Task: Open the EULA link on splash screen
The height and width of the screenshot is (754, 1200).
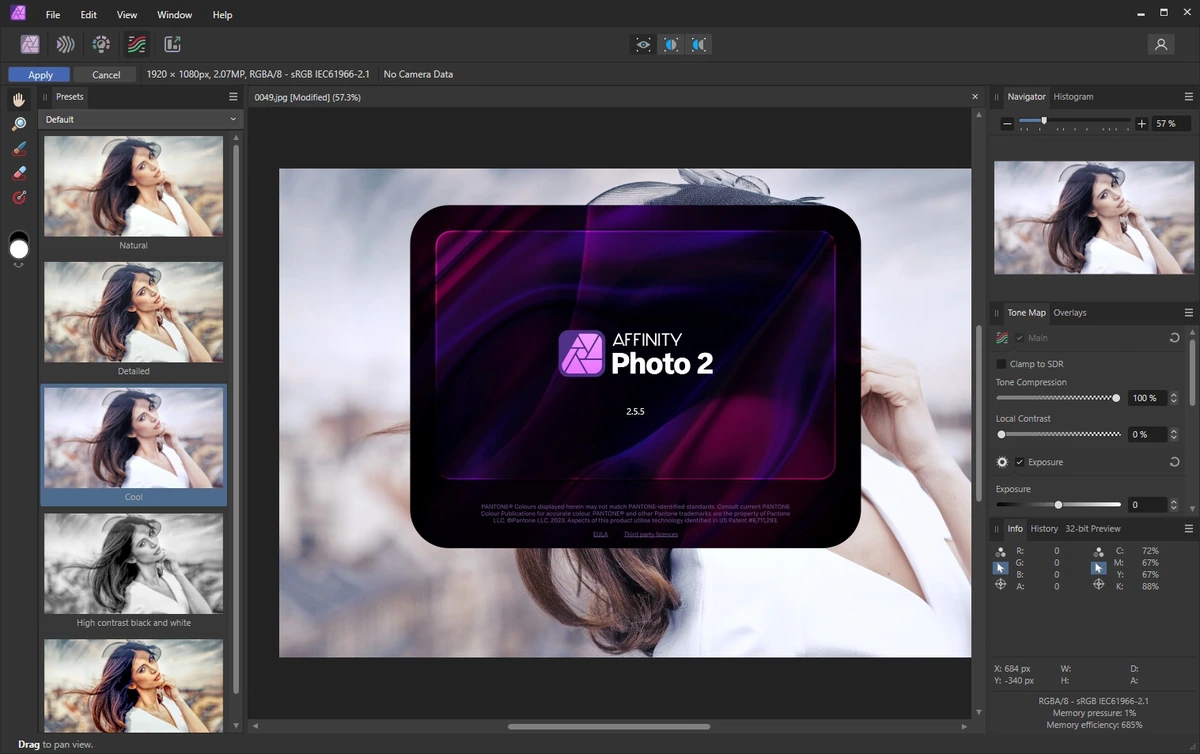Action: (x=600, y=535)
